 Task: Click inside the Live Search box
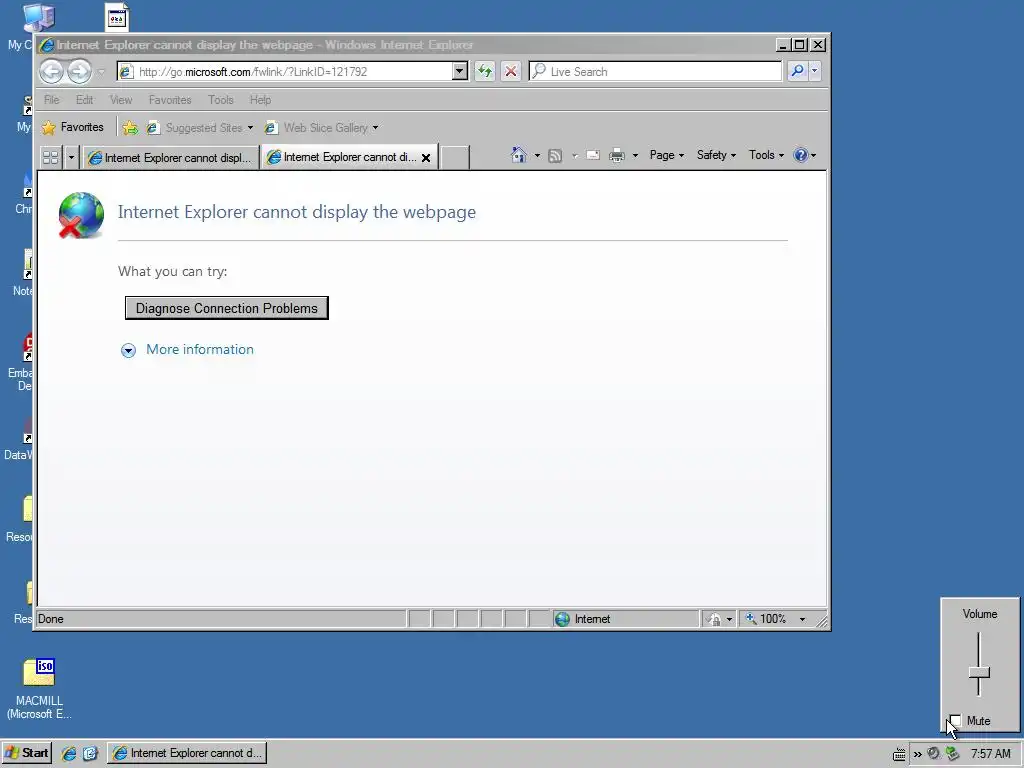point(655,71)
